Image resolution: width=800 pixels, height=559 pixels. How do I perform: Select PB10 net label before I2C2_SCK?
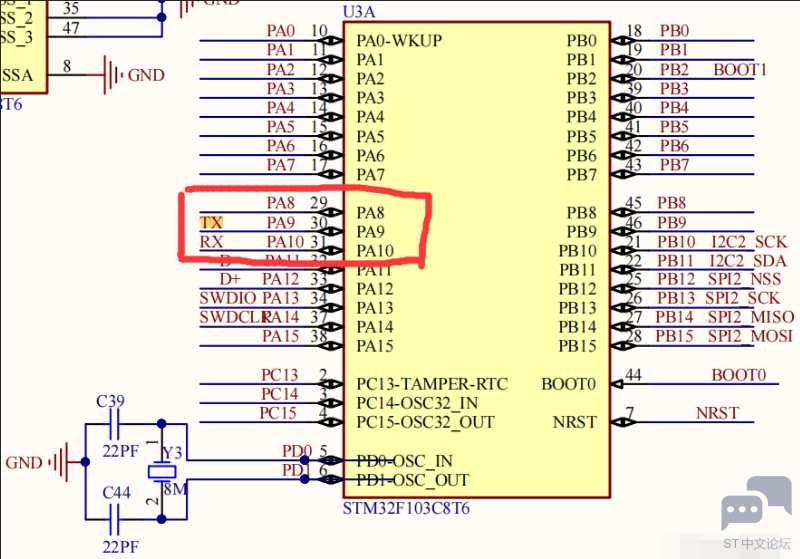click(676, 242)
